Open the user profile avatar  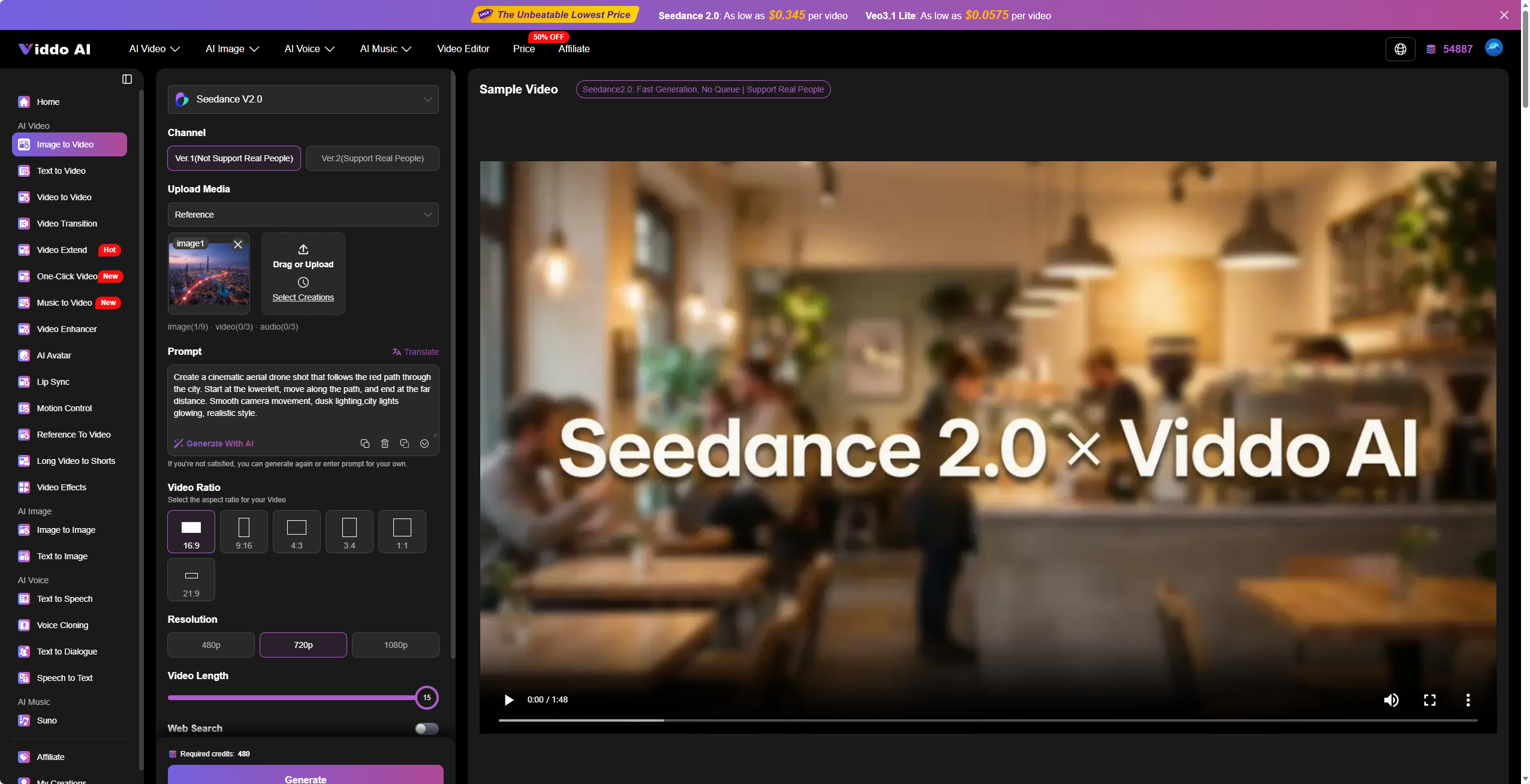click(1494, 48)
